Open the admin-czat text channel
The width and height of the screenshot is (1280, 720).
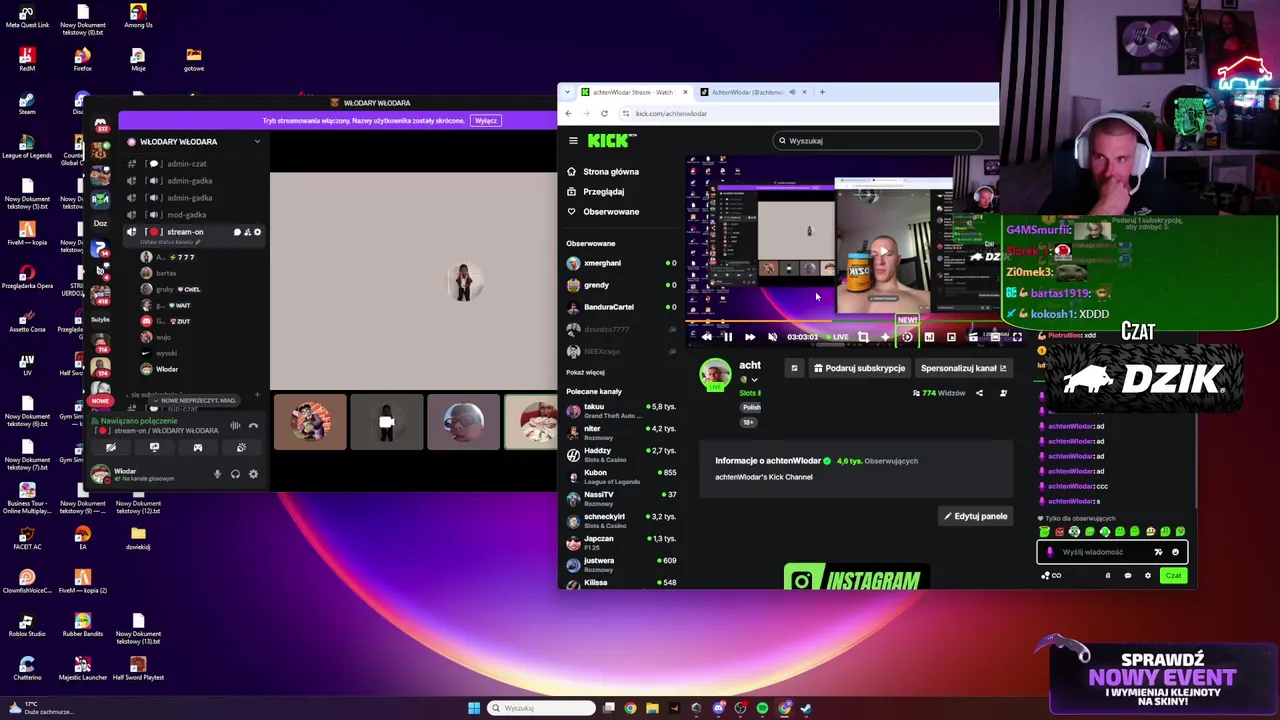(193, 164)
